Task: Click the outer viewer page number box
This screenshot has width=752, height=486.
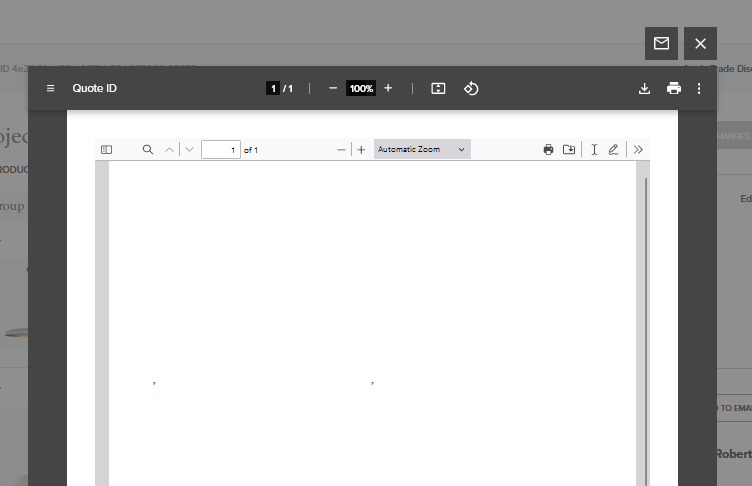Action: [x=273, y=88]
